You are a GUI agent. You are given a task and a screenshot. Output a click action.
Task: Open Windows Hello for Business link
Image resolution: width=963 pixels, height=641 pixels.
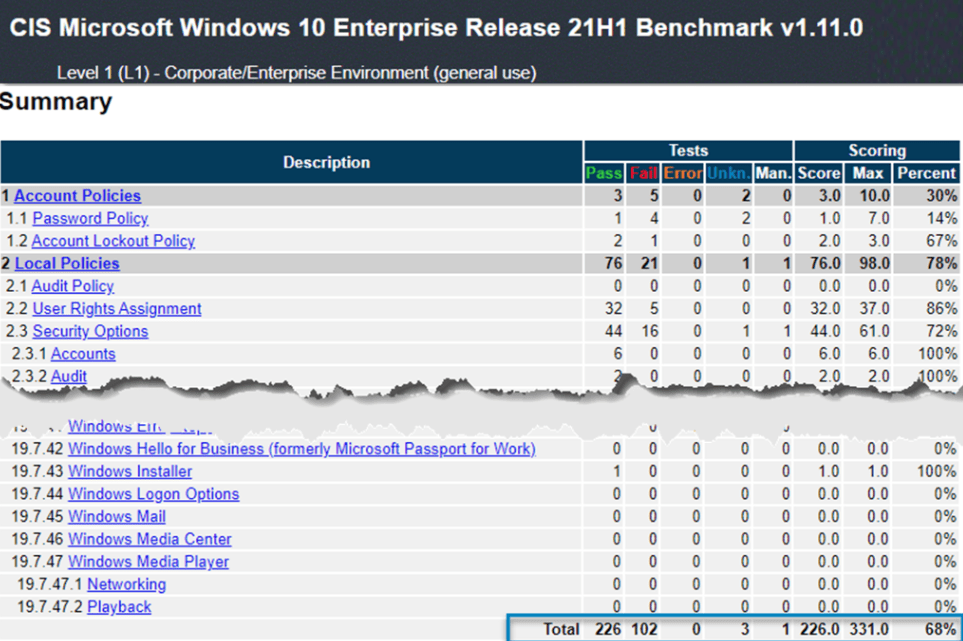pos(302,449)
